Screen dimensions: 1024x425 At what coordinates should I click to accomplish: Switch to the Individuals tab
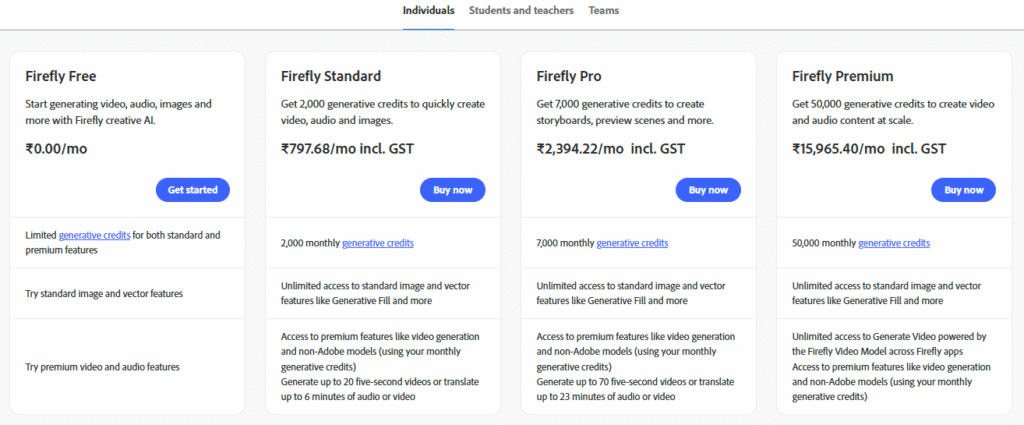click(428, 10)
